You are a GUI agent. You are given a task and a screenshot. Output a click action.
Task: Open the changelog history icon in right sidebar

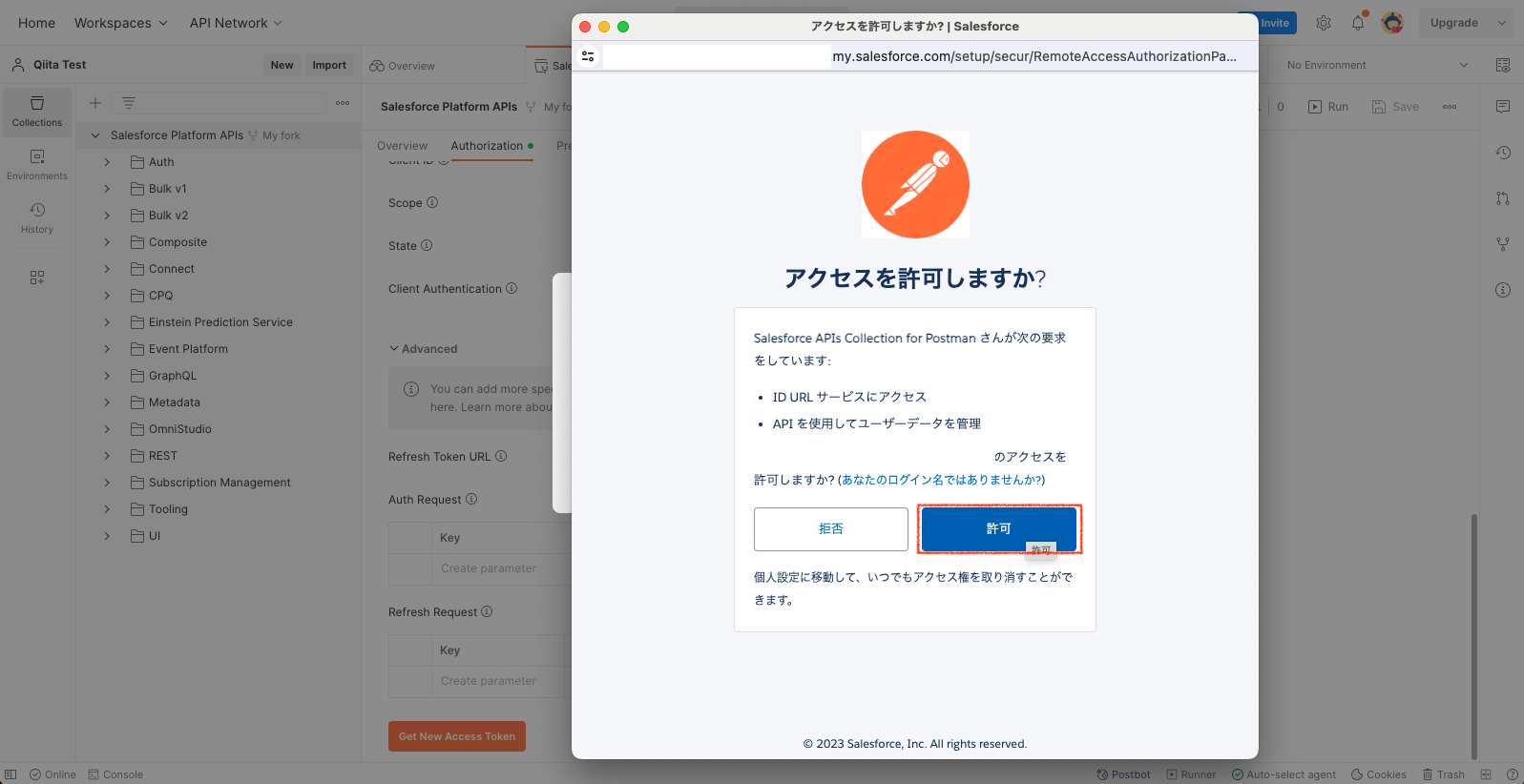(x=1503, y=153)
